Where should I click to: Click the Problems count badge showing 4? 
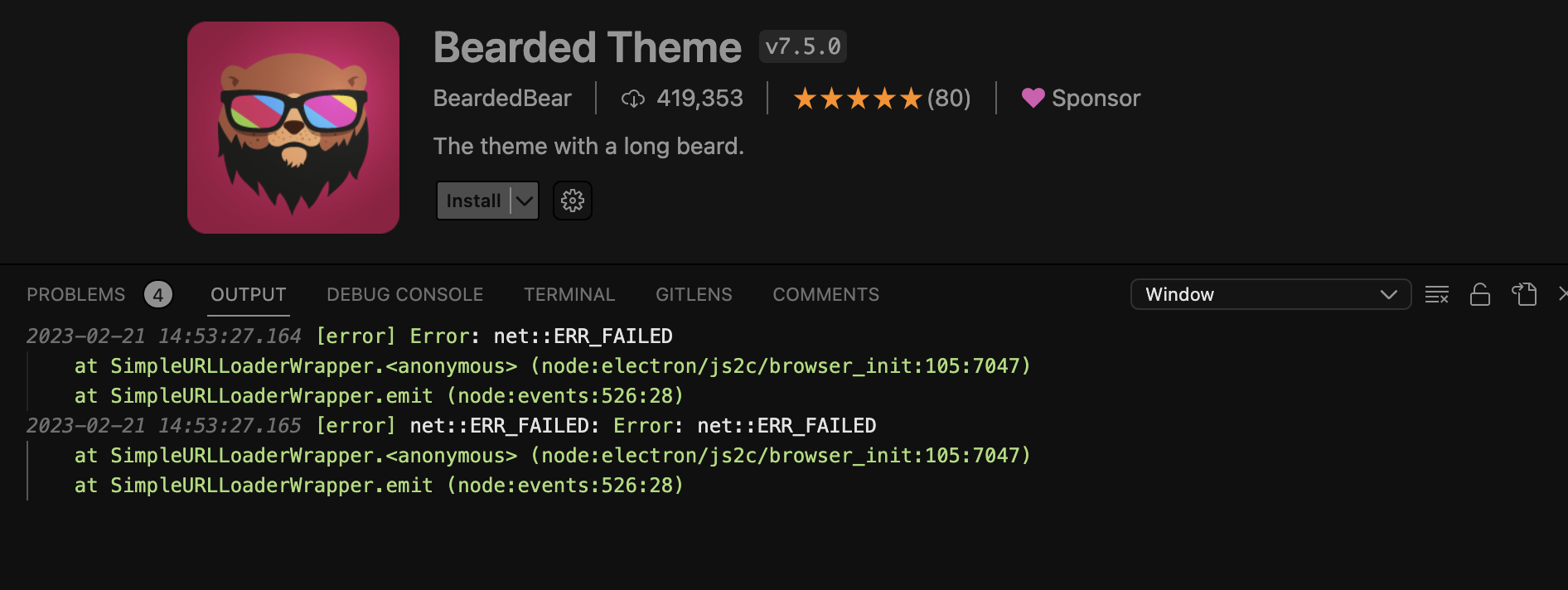click(x=158, y=294)
